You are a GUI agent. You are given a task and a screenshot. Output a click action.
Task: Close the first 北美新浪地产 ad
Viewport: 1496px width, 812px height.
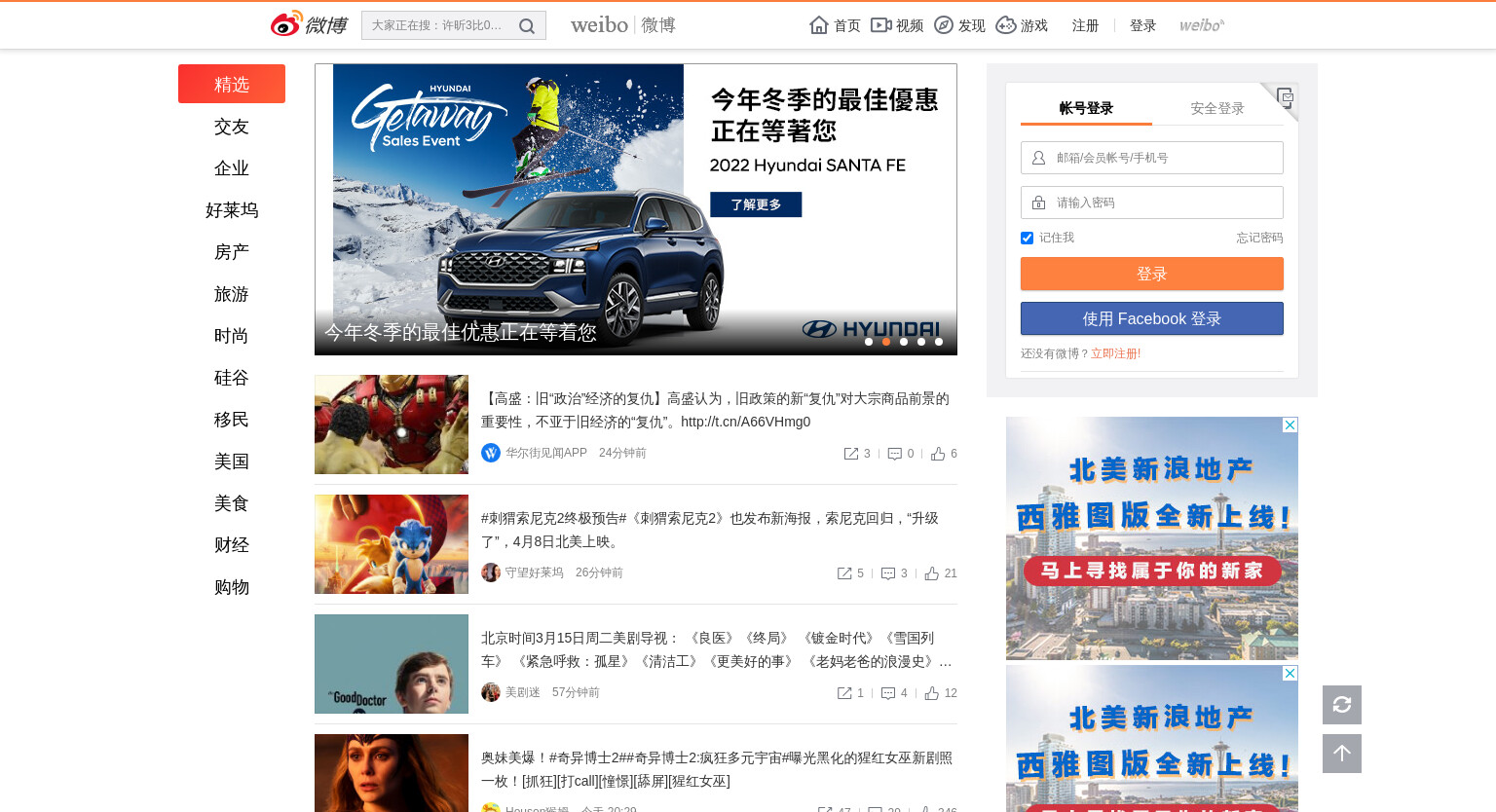(1290, 425)
